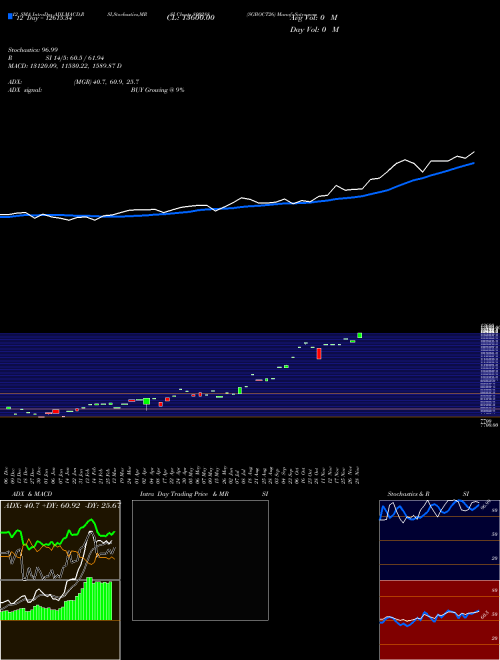The width and height of the screenshot is (500, 660).
Task: Click the large red candlestick in the price chart
Action: [319, 354]
